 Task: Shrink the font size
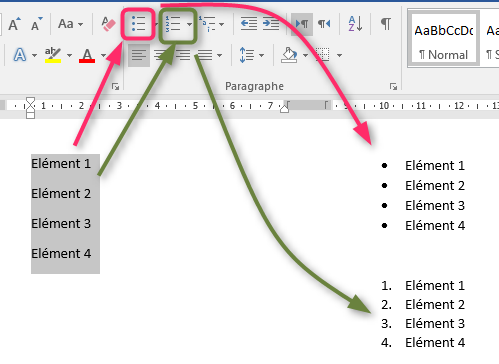pos(37,24)
